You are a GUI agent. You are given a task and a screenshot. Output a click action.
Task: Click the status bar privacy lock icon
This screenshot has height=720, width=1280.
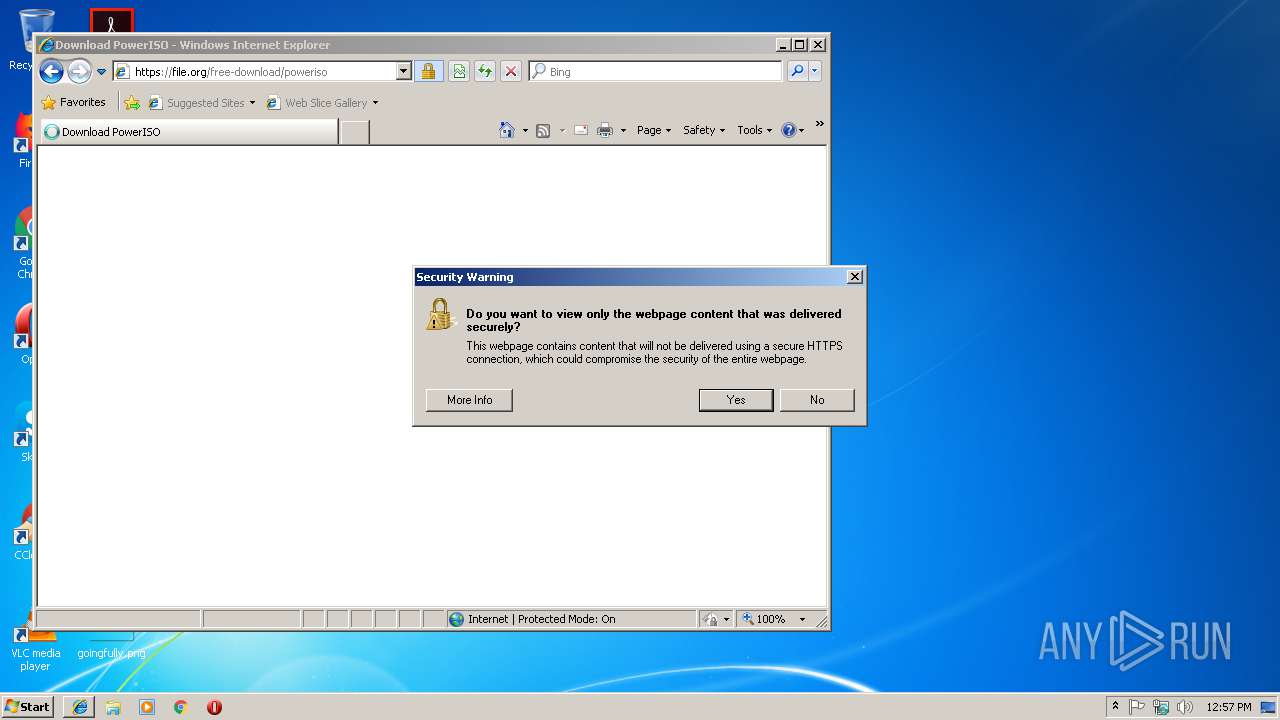click(710, 619)
